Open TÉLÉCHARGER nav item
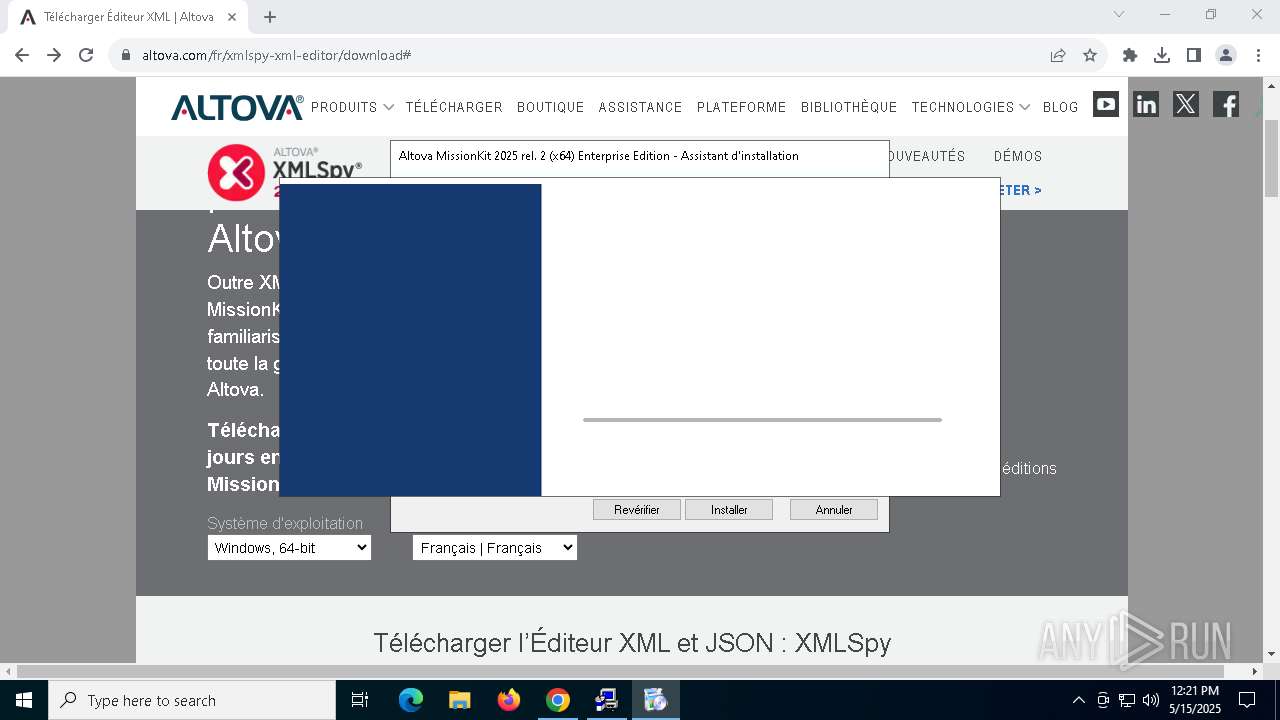 tap(454, 107)
